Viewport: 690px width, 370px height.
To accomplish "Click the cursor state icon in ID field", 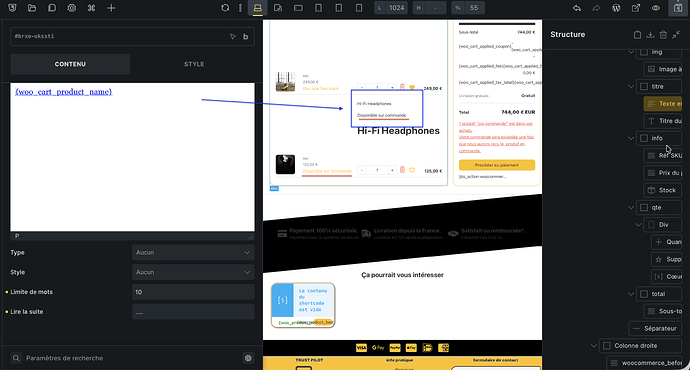I will 233,37.
